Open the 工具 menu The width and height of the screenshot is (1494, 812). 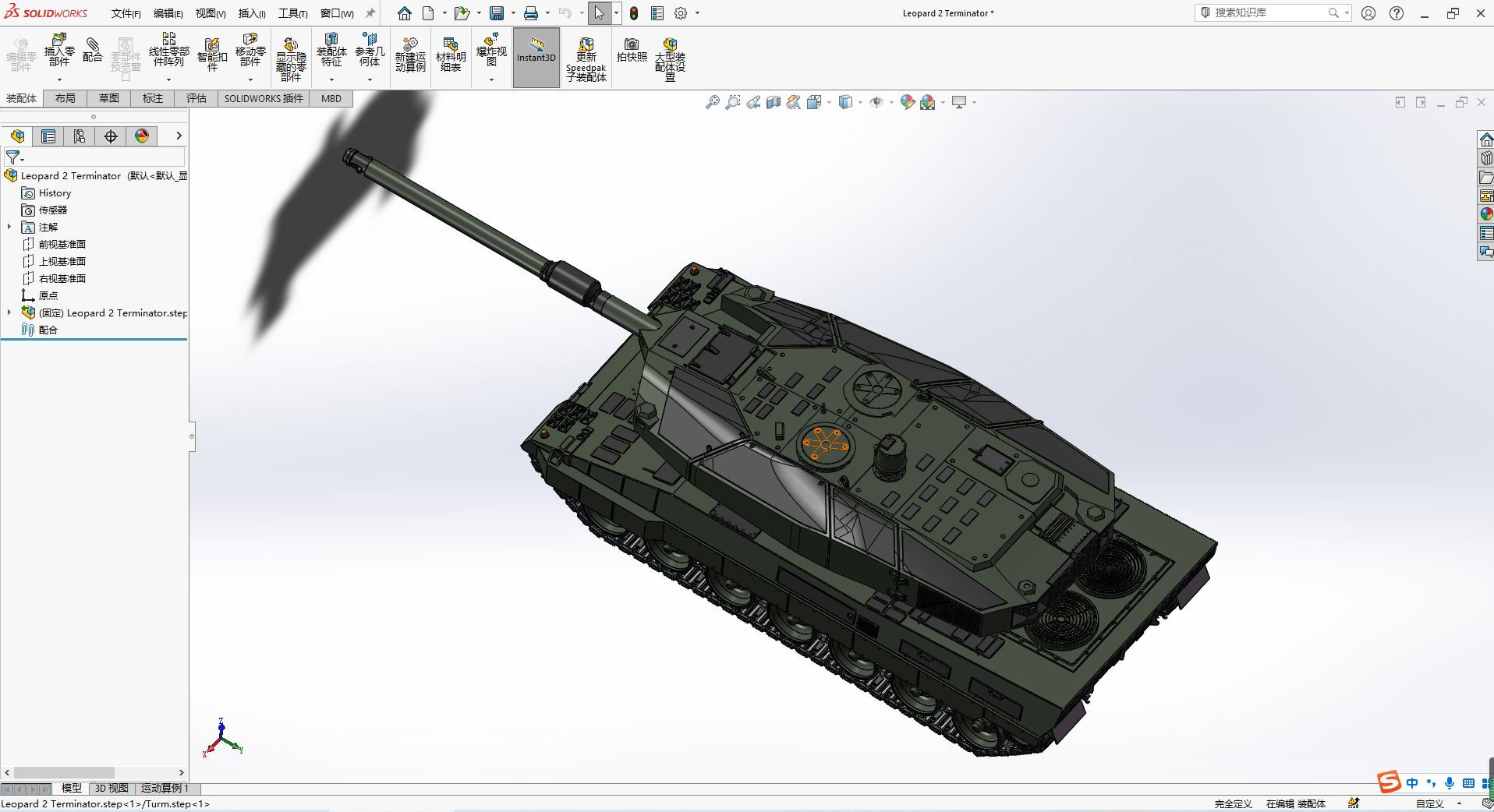click(x=293, y=13)
